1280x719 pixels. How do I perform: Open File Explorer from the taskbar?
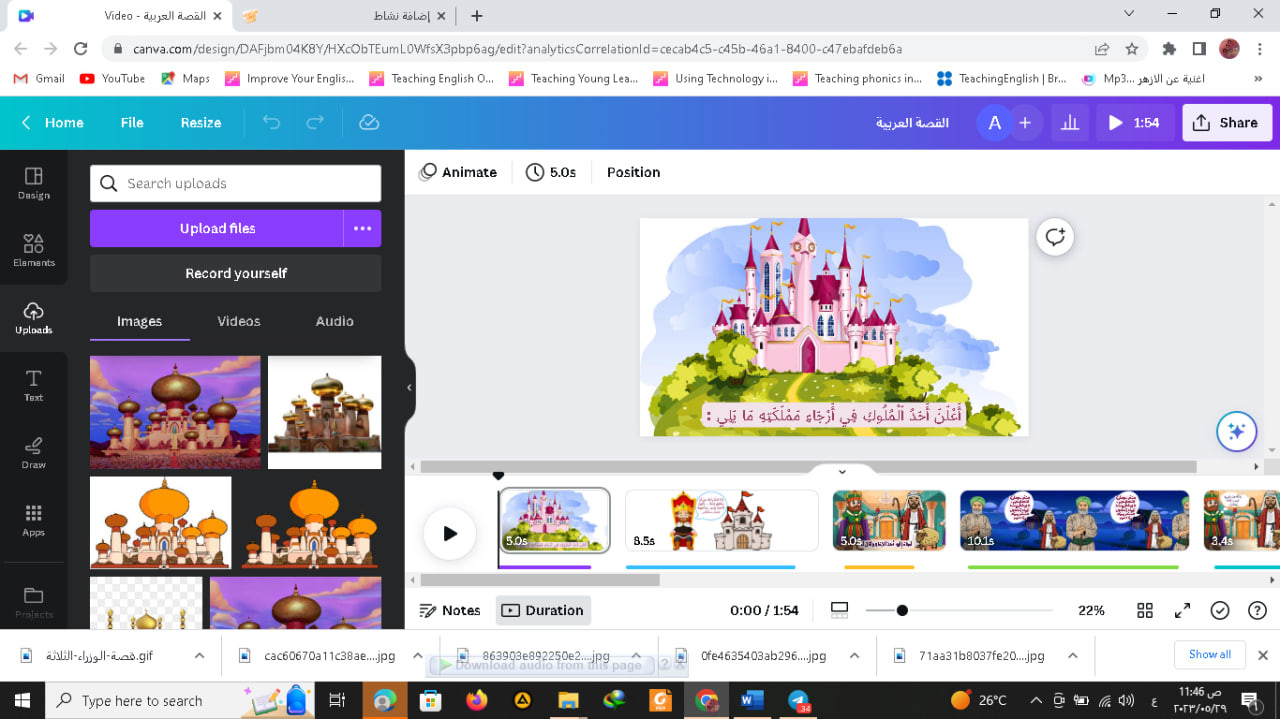tap(568, 700)
